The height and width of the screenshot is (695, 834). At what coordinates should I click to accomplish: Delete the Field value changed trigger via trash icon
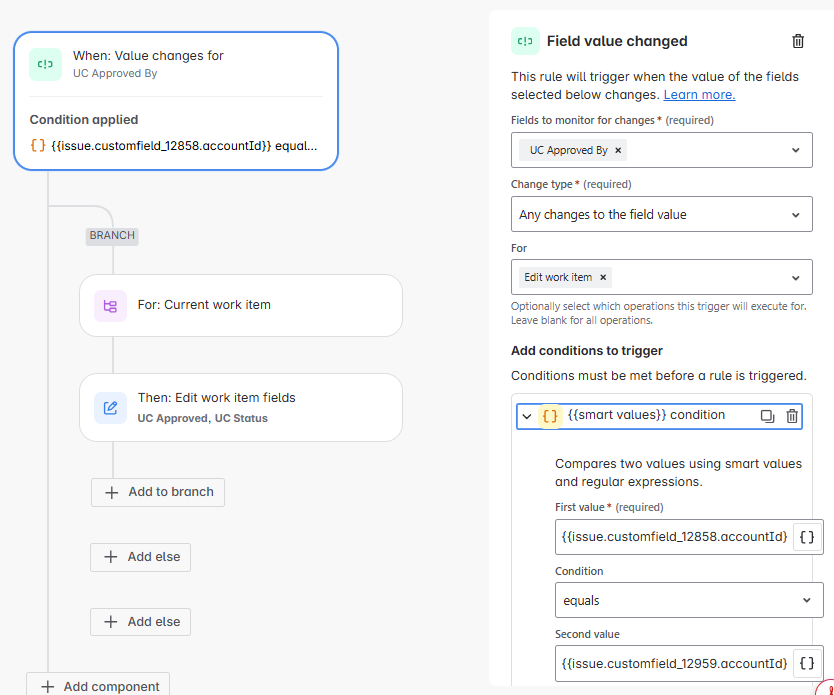(797, 41)
